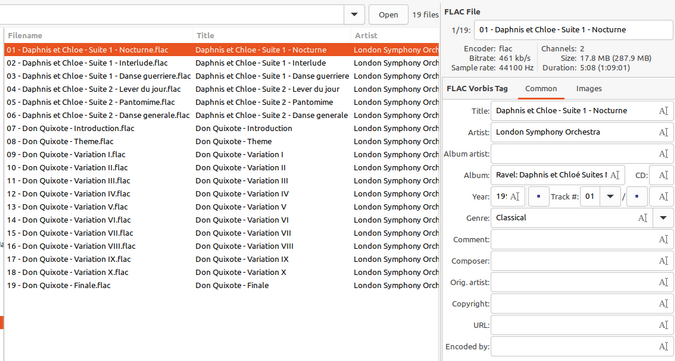Click the apply-to-all icon in CD field
The height and width of the screenshot is (361, 675).
pyautogui.click(x=663, y=175)
